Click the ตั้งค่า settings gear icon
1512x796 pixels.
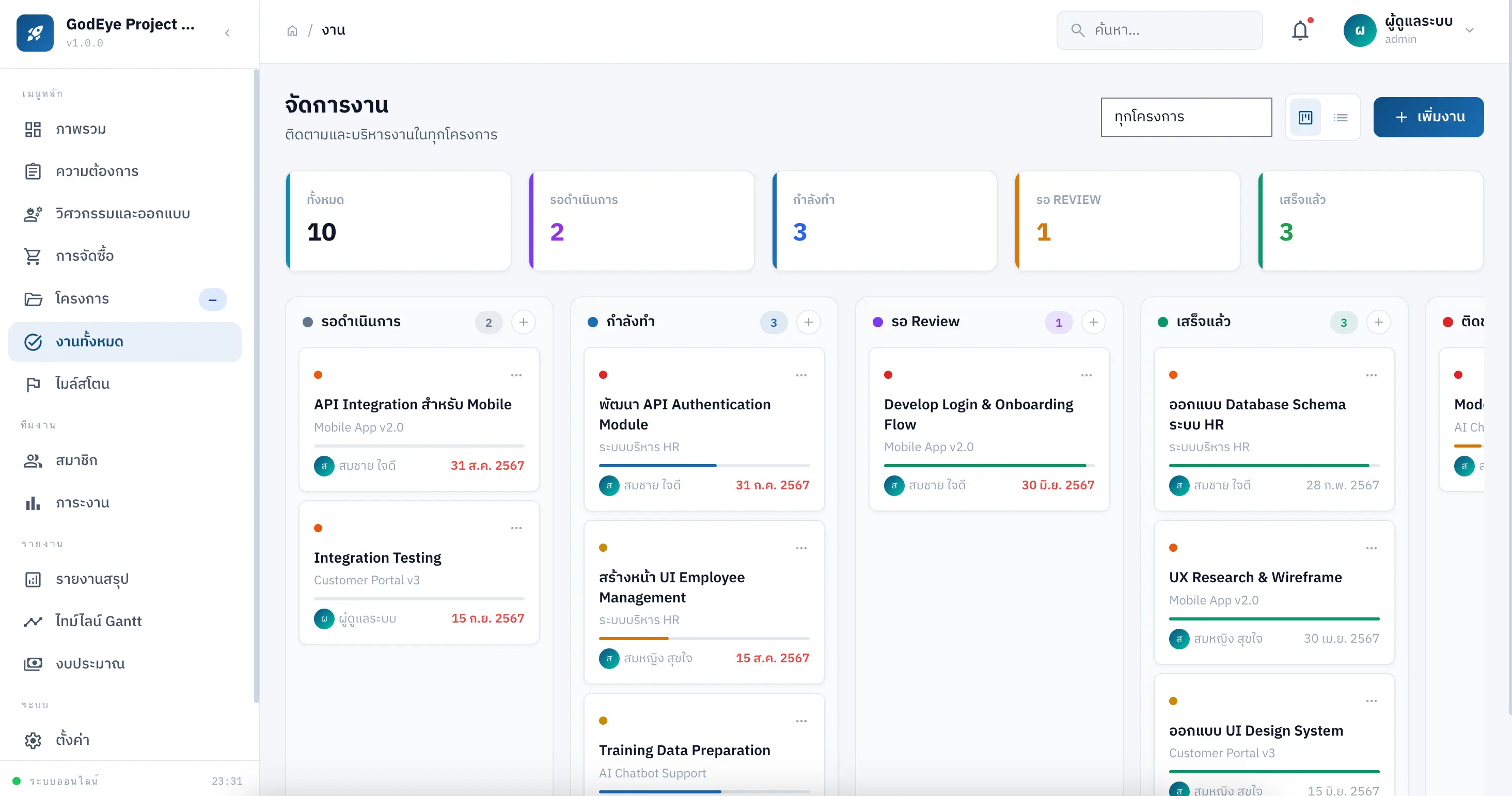(33, 740)
